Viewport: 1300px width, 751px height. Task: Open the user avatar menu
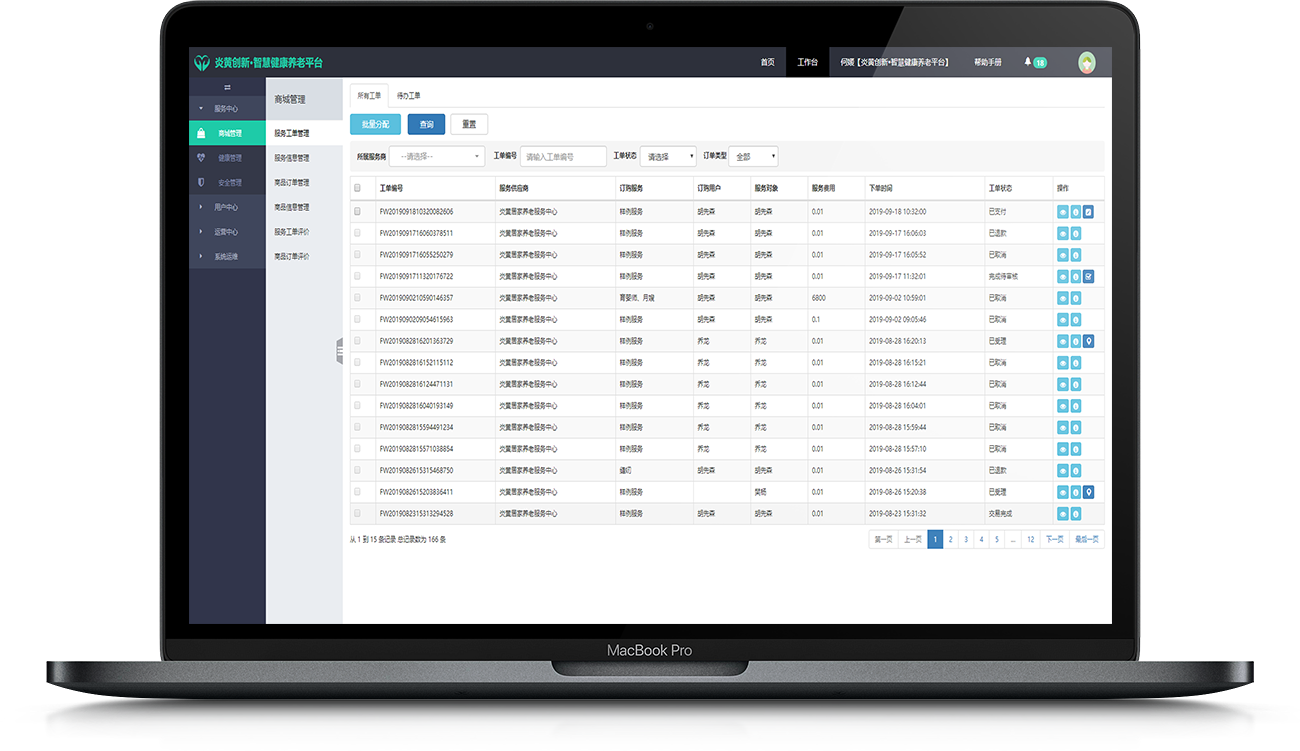(1087, 62)
